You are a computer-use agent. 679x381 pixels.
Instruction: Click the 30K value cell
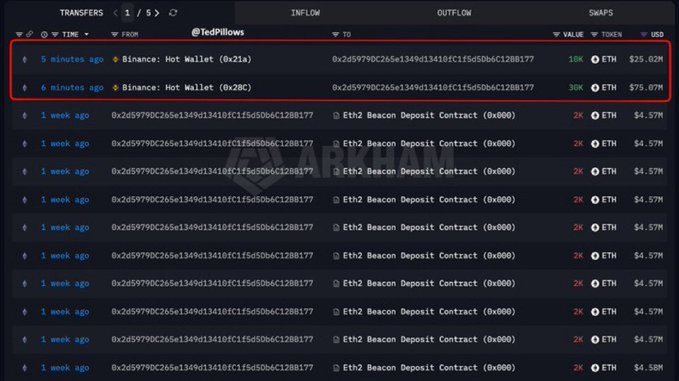(x=576, y=87)
